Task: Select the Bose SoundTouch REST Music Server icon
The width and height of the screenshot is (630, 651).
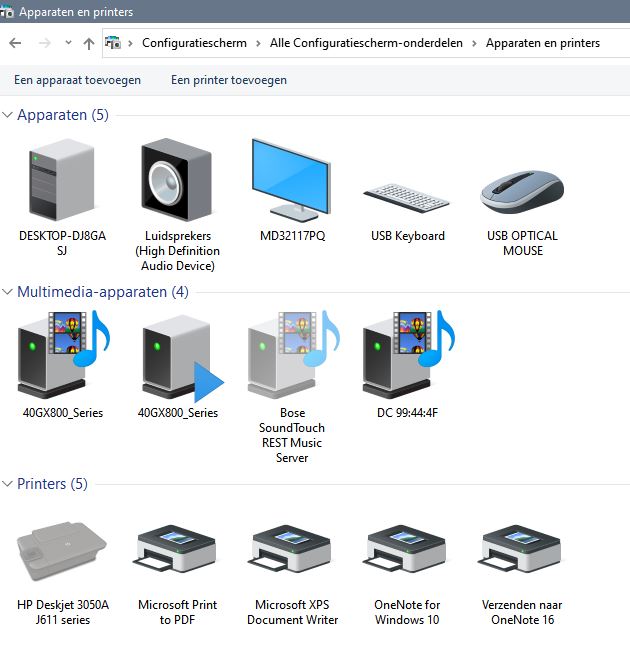Action: (x=293, y=354)
